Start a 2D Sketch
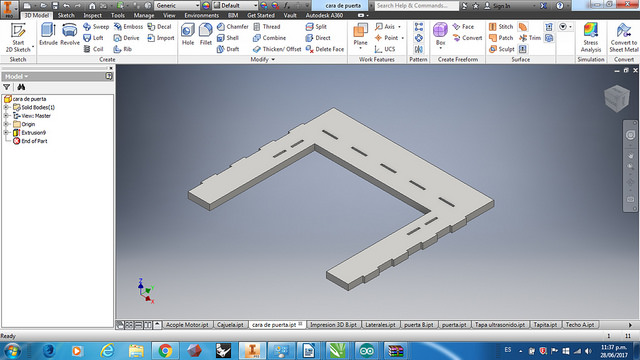 coord(18,38)
